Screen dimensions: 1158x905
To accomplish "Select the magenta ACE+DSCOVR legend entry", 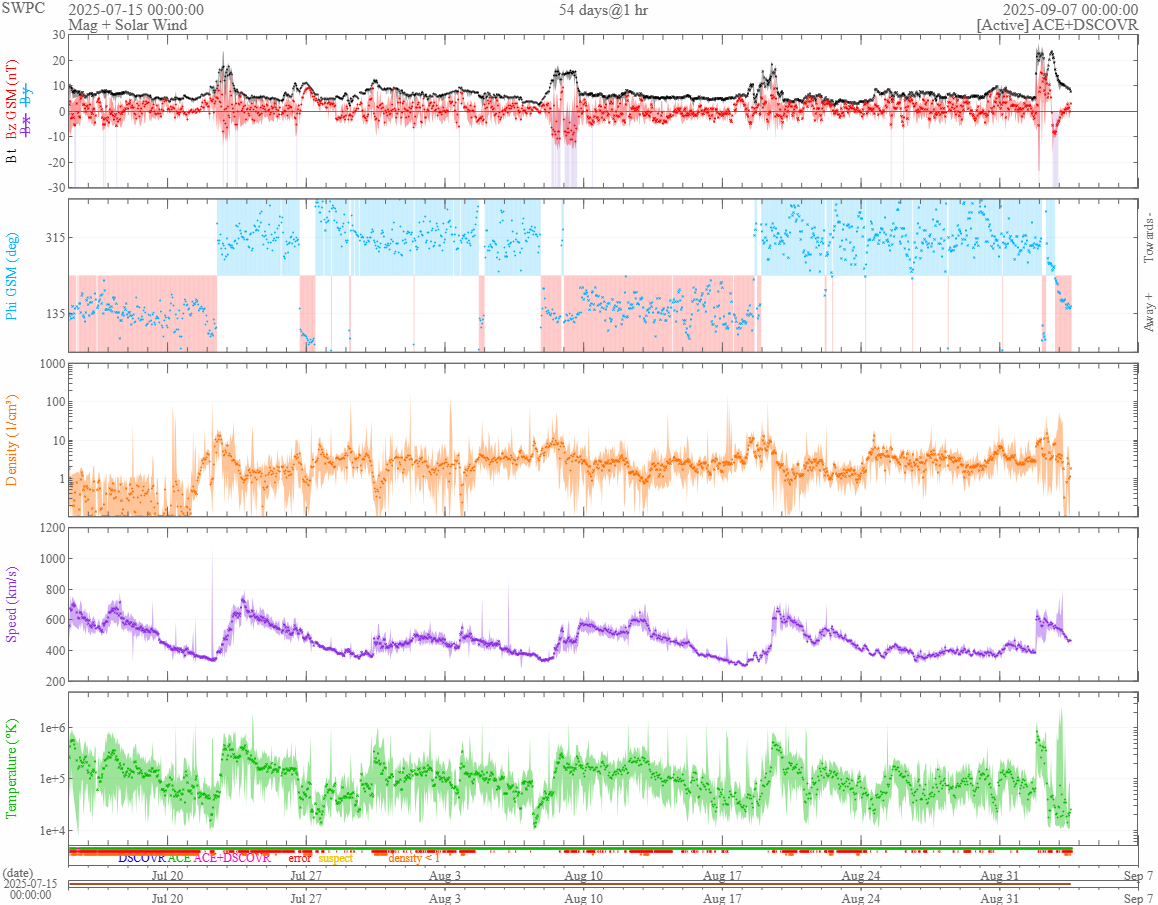I will coord(232,858).
